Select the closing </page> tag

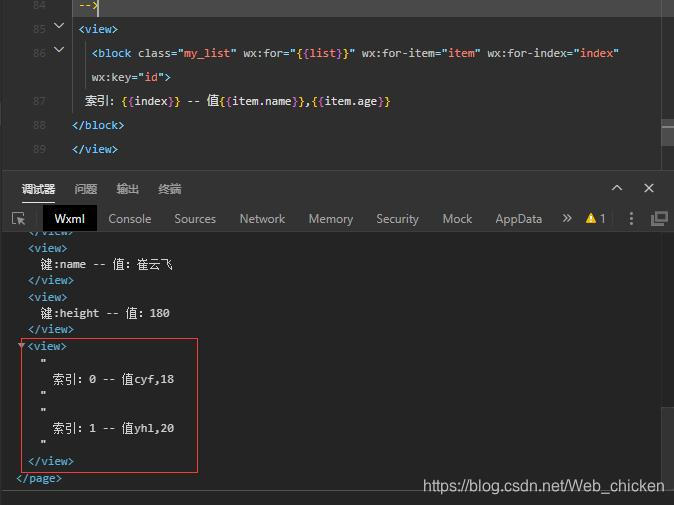pos(39,478)
